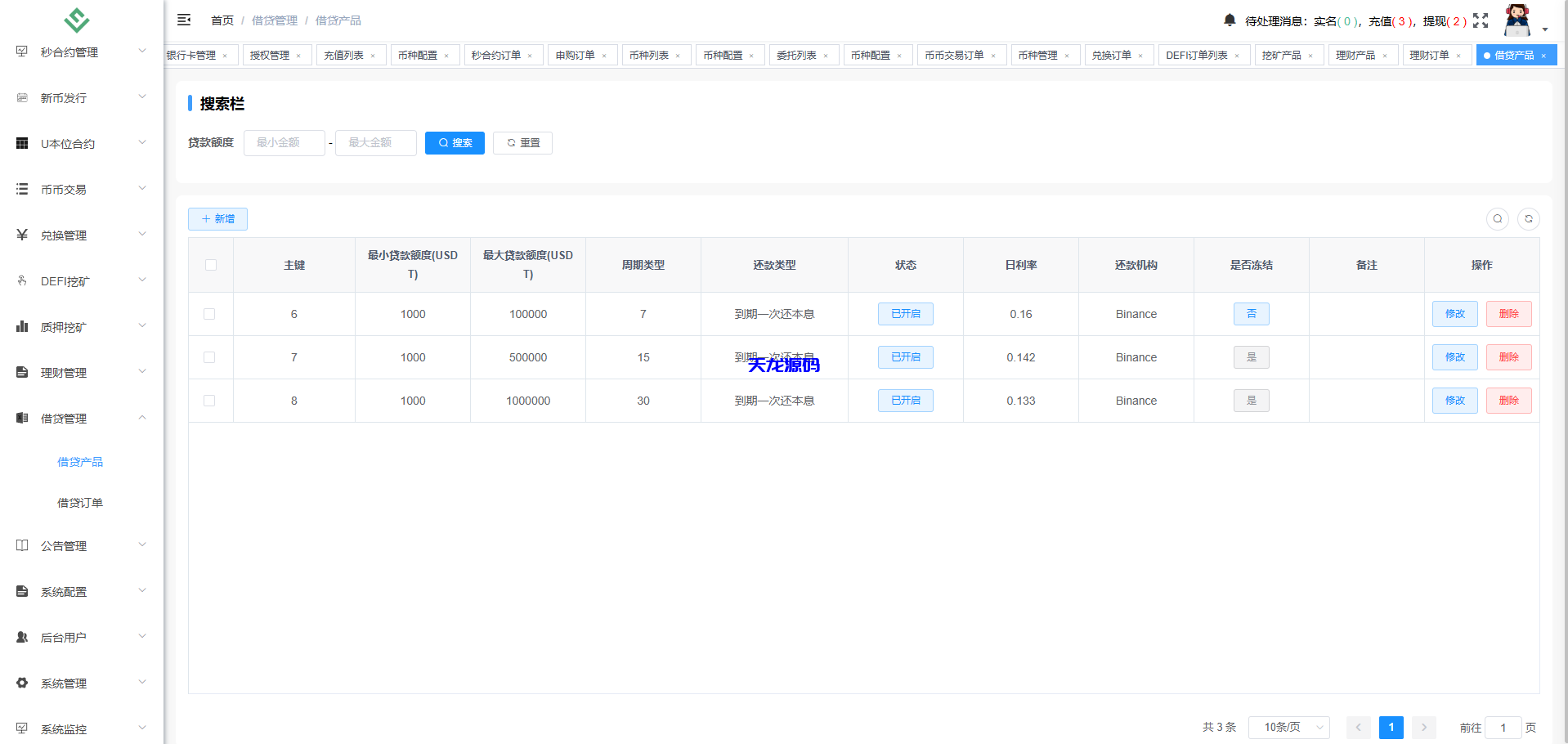
Task: Click the sidebar collapse hamburger icon
Action: [183, 20]
